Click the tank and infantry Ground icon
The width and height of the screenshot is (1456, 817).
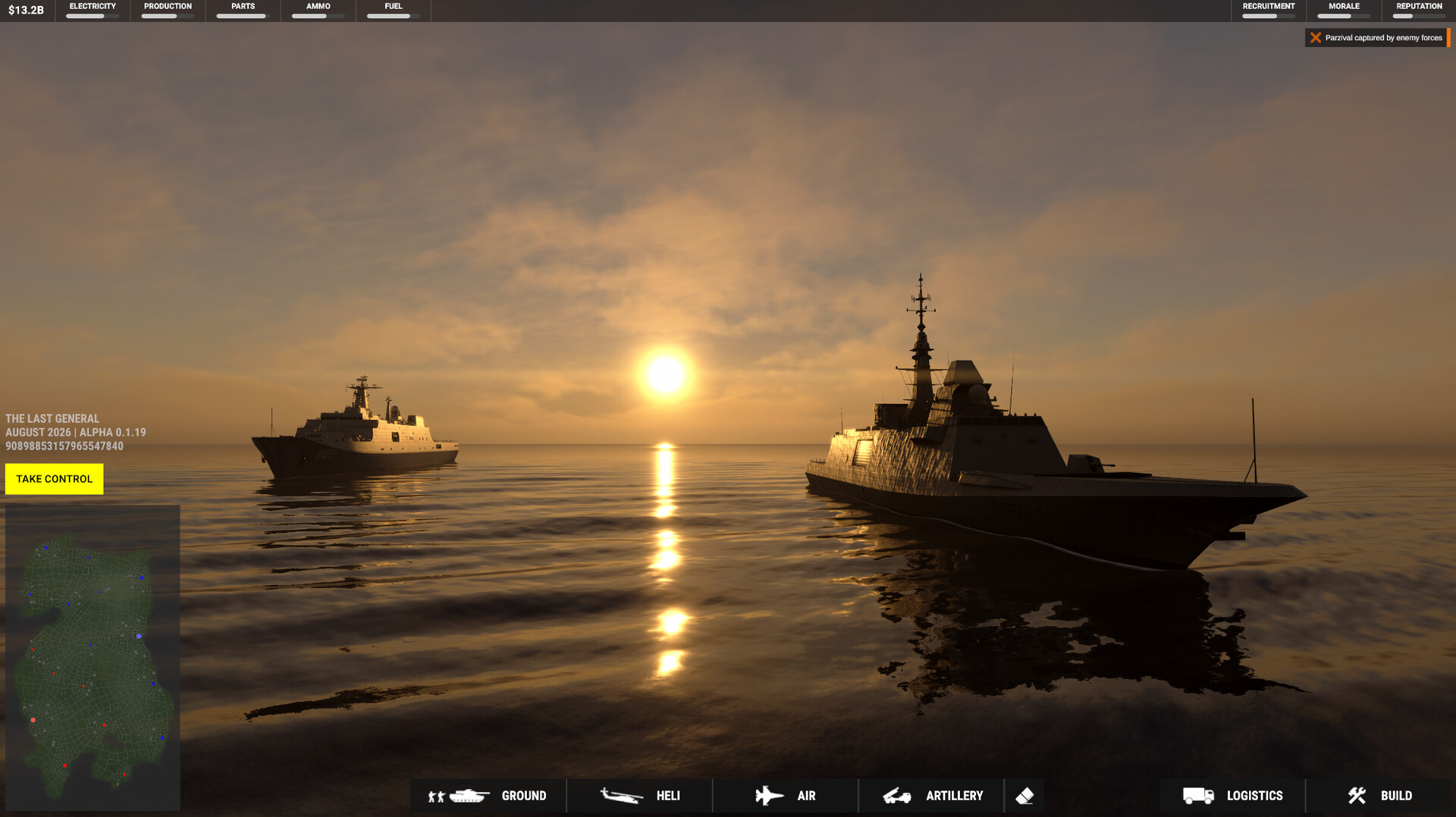click(458, 796)
